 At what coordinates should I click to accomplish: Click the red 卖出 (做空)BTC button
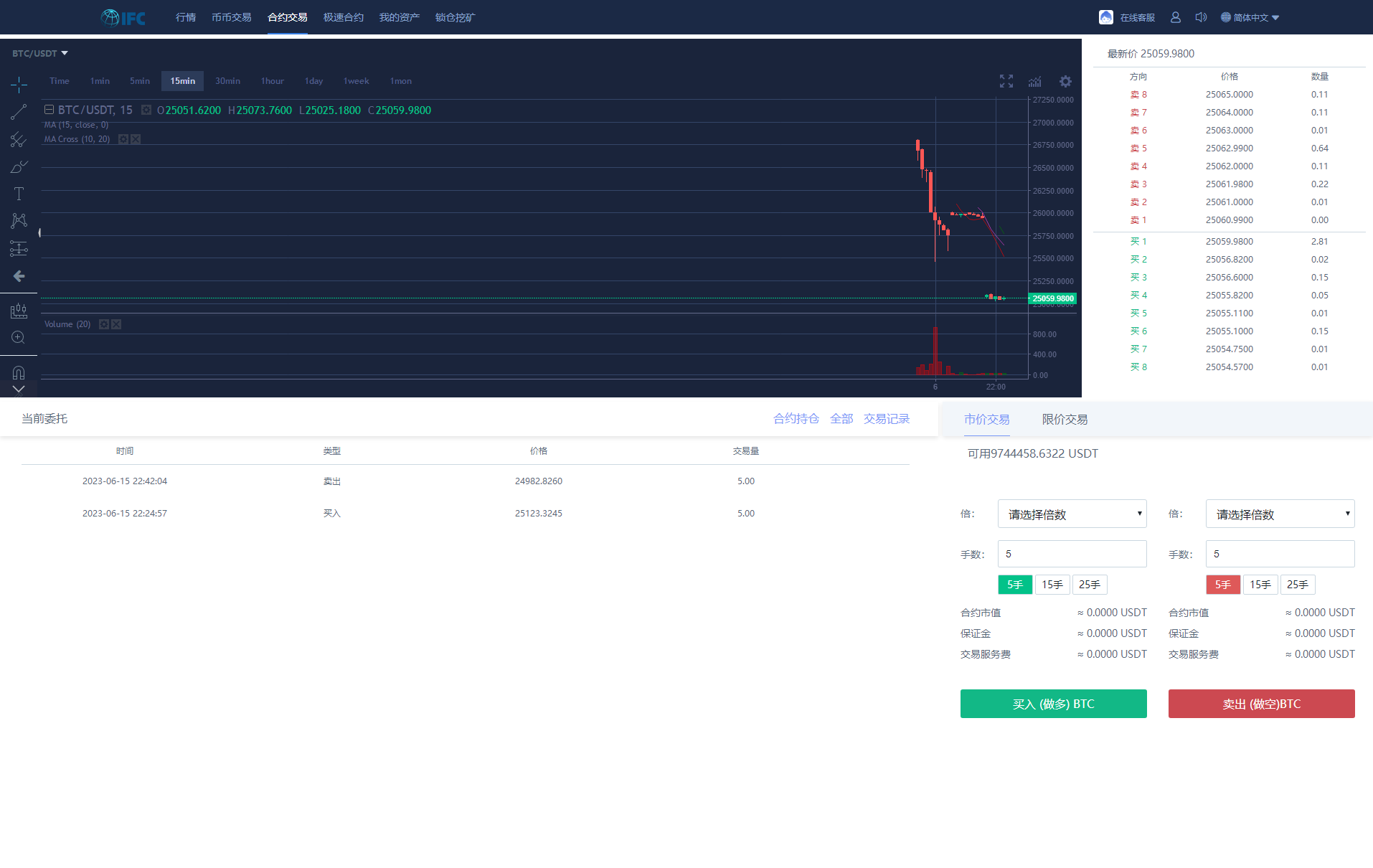(x=1262, y=704)
